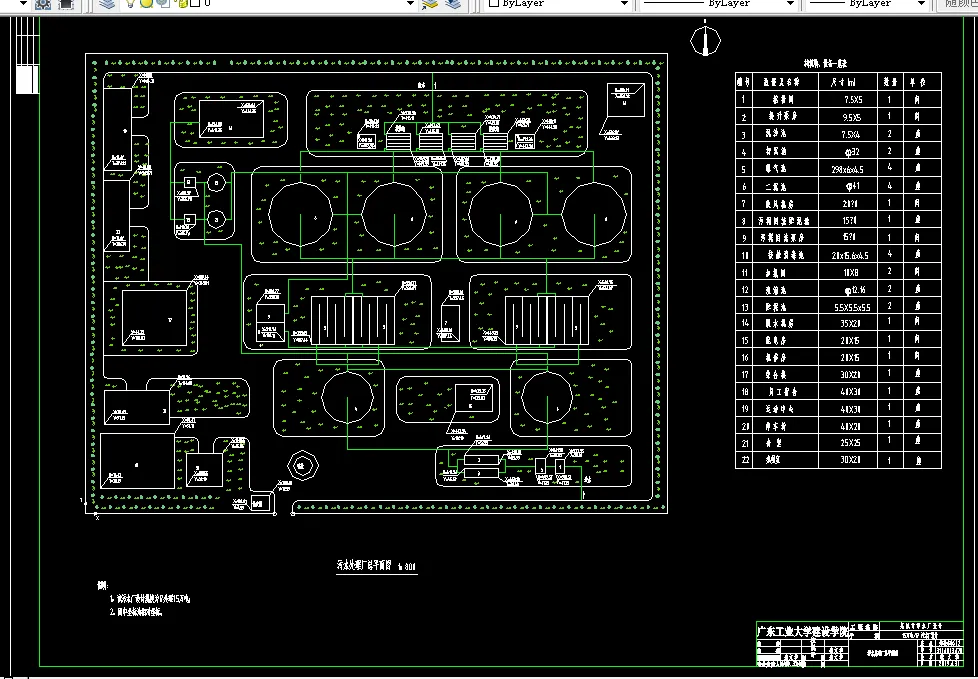This screenshot has width=978, height=679.
Task: Click the layer 0 color square
Action: [195, 3]
